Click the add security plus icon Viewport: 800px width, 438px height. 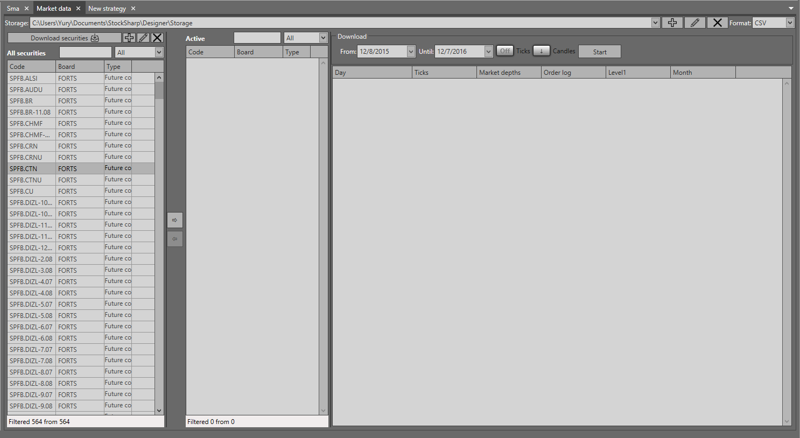tap(129, 38)
